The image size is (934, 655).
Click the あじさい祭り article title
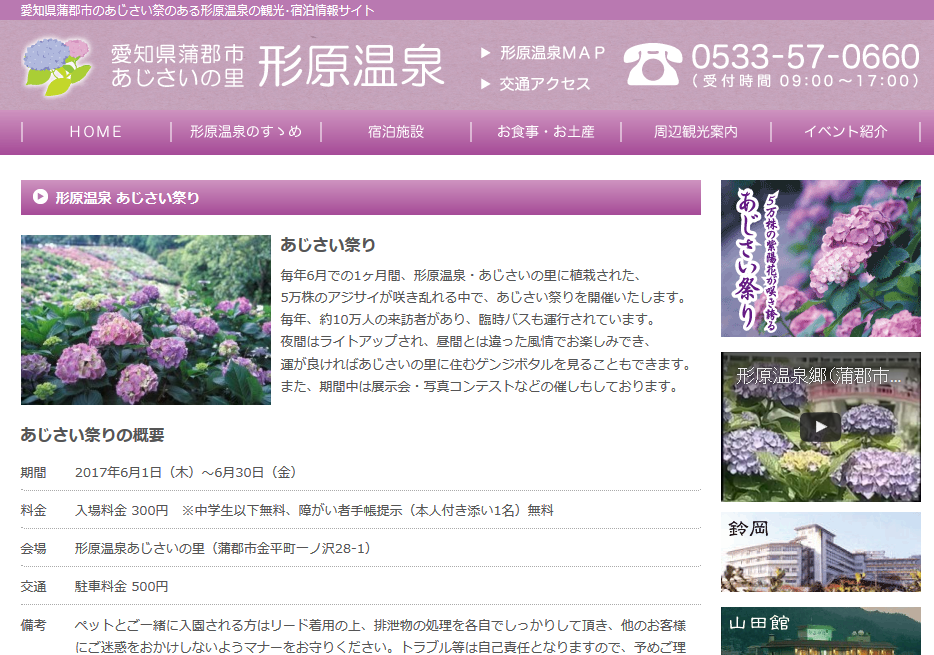click(328, 245)
